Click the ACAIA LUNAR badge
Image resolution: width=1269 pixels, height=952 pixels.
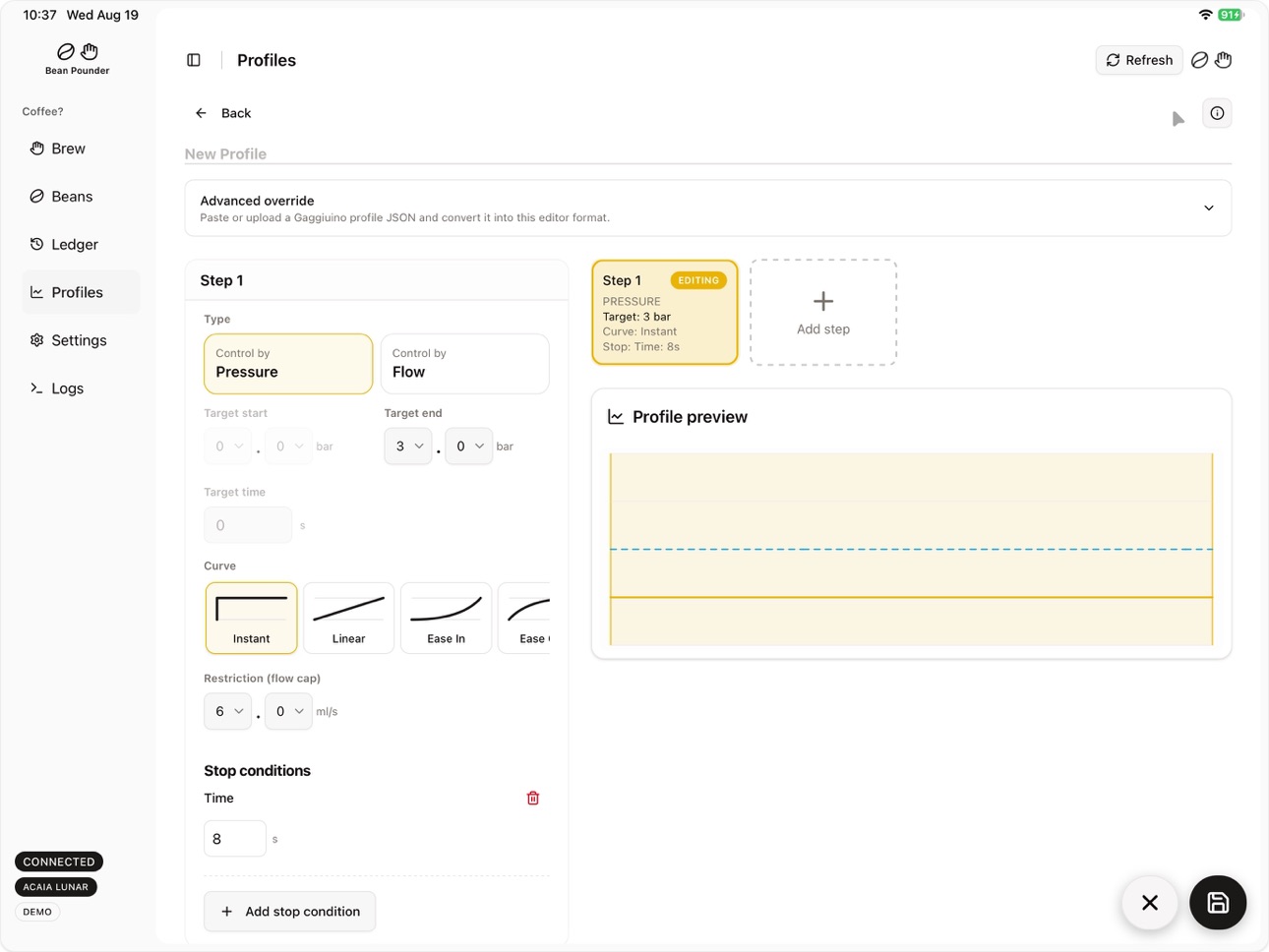[56, 887]
